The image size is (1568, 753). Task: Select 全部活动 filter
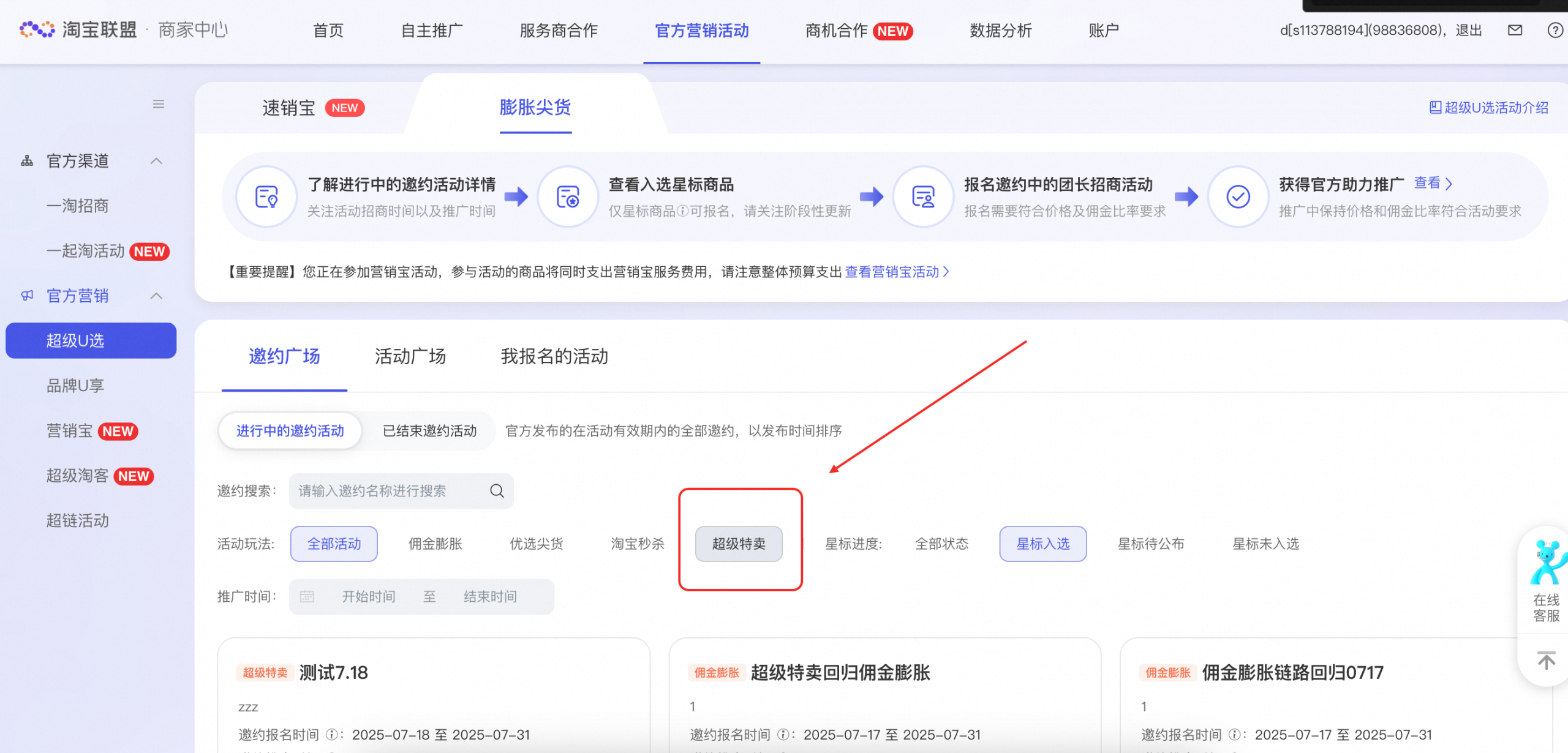[x=334, y=544]
